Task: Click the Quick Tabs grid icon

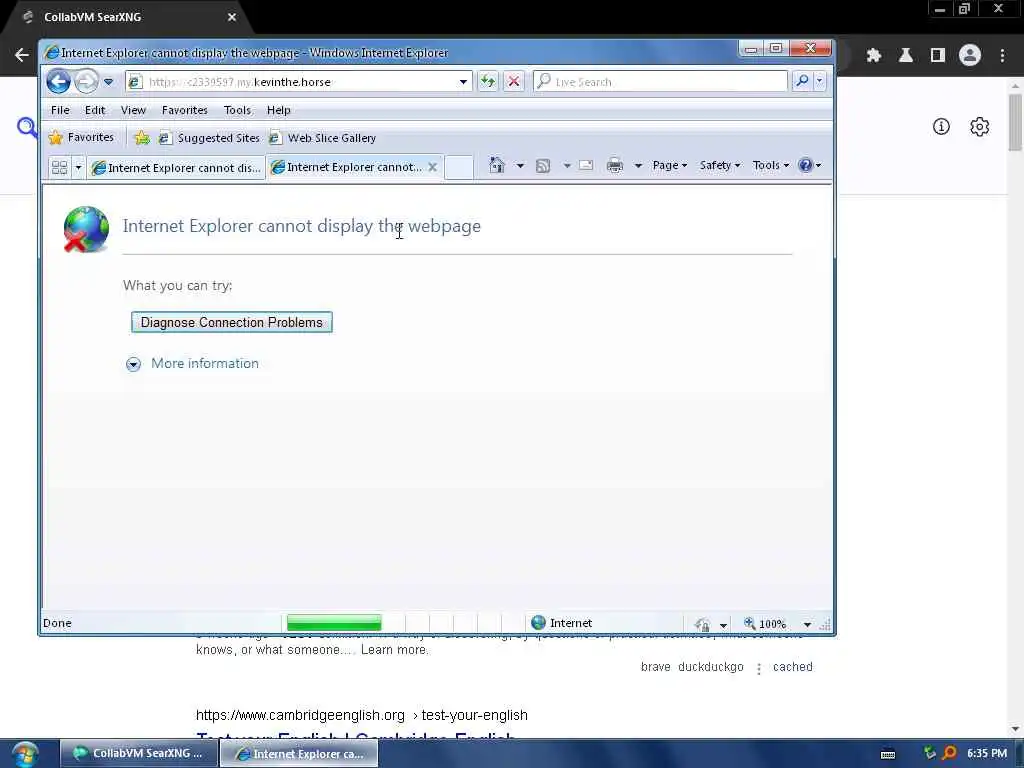Action: pyautogui.click(x=59, y=167)
